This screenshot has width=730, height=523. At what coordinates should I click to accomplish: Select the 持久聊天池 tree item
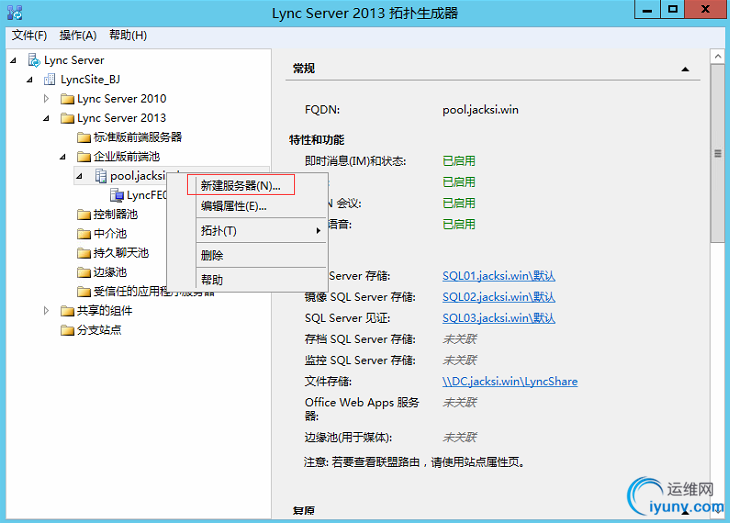(x=121, y=253)
